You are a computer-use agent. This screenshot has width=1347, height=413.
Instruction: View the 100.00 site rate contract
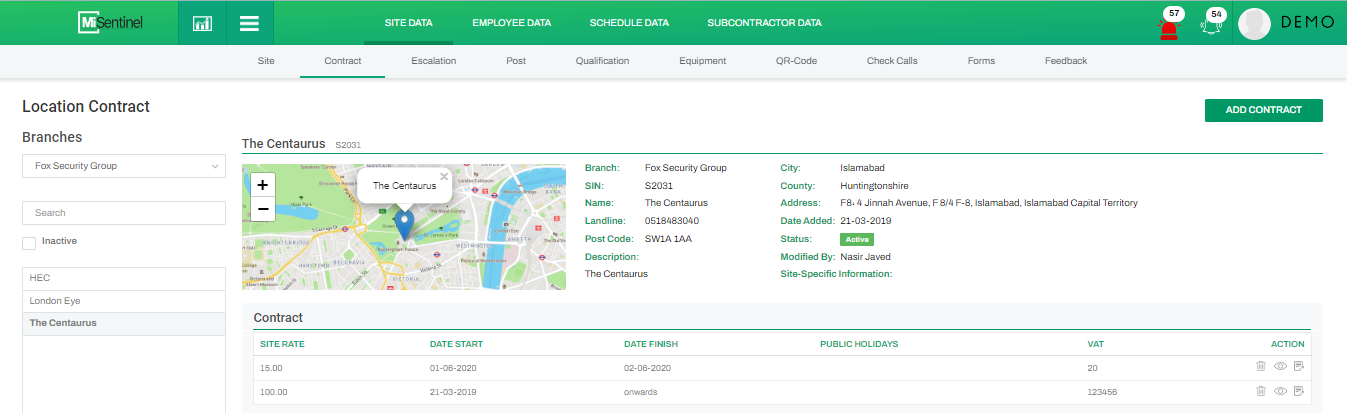tap(1280, 391)
